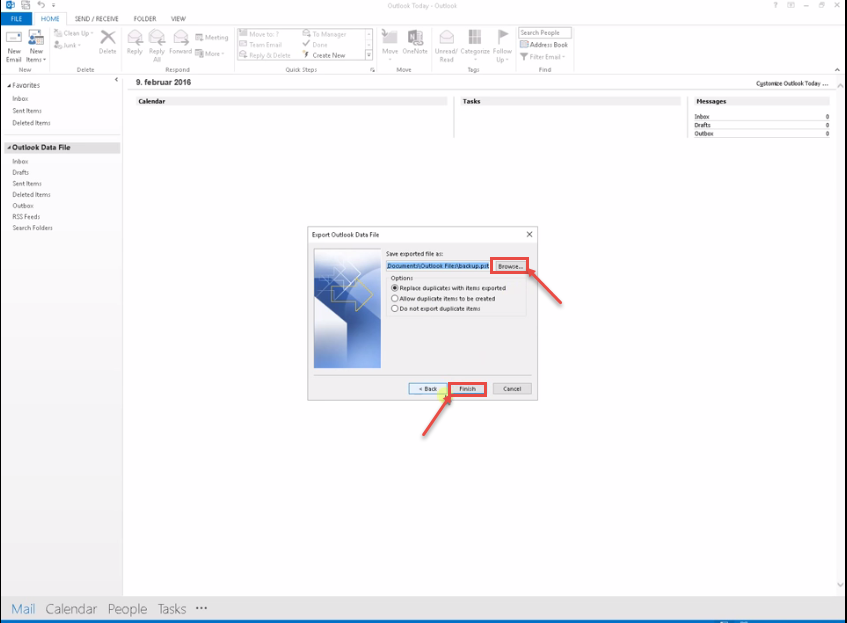
Task: Switch to the FOLDER tab
Action: 145,19
